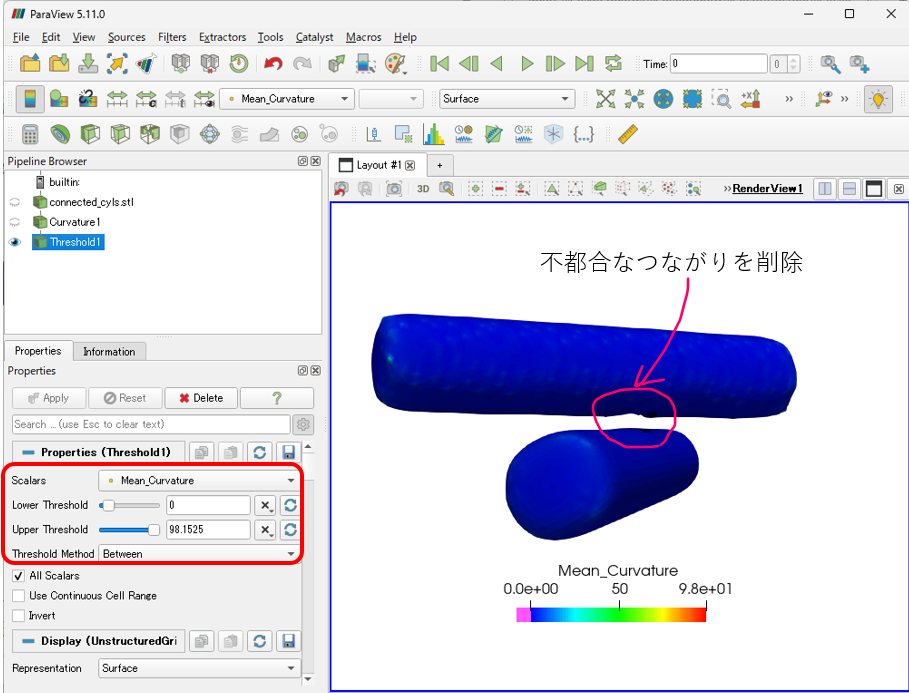Screen dimensions: 909x693
Task: Uncheck the All Scalars checkbox
Action: (19, 576)
